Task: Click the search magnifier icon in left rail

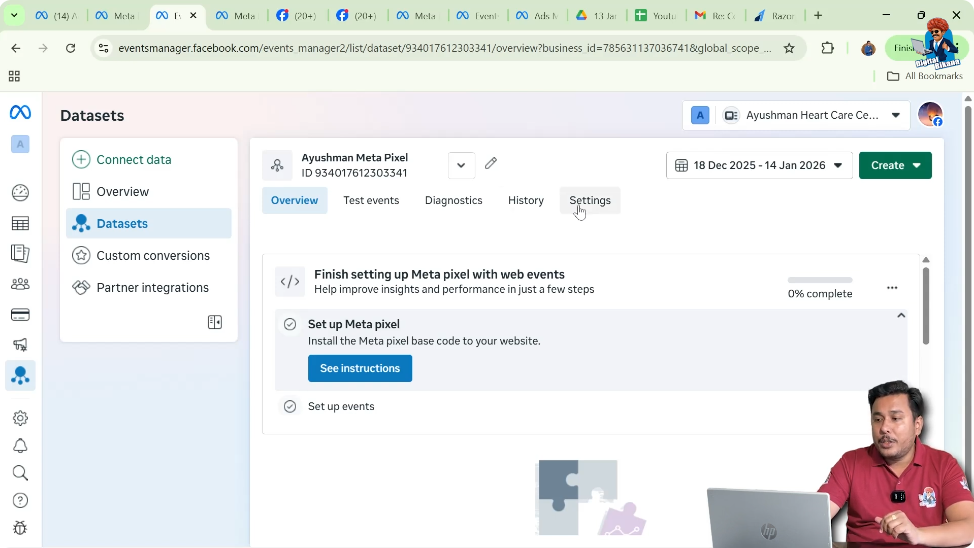Action: click(20, 473)
